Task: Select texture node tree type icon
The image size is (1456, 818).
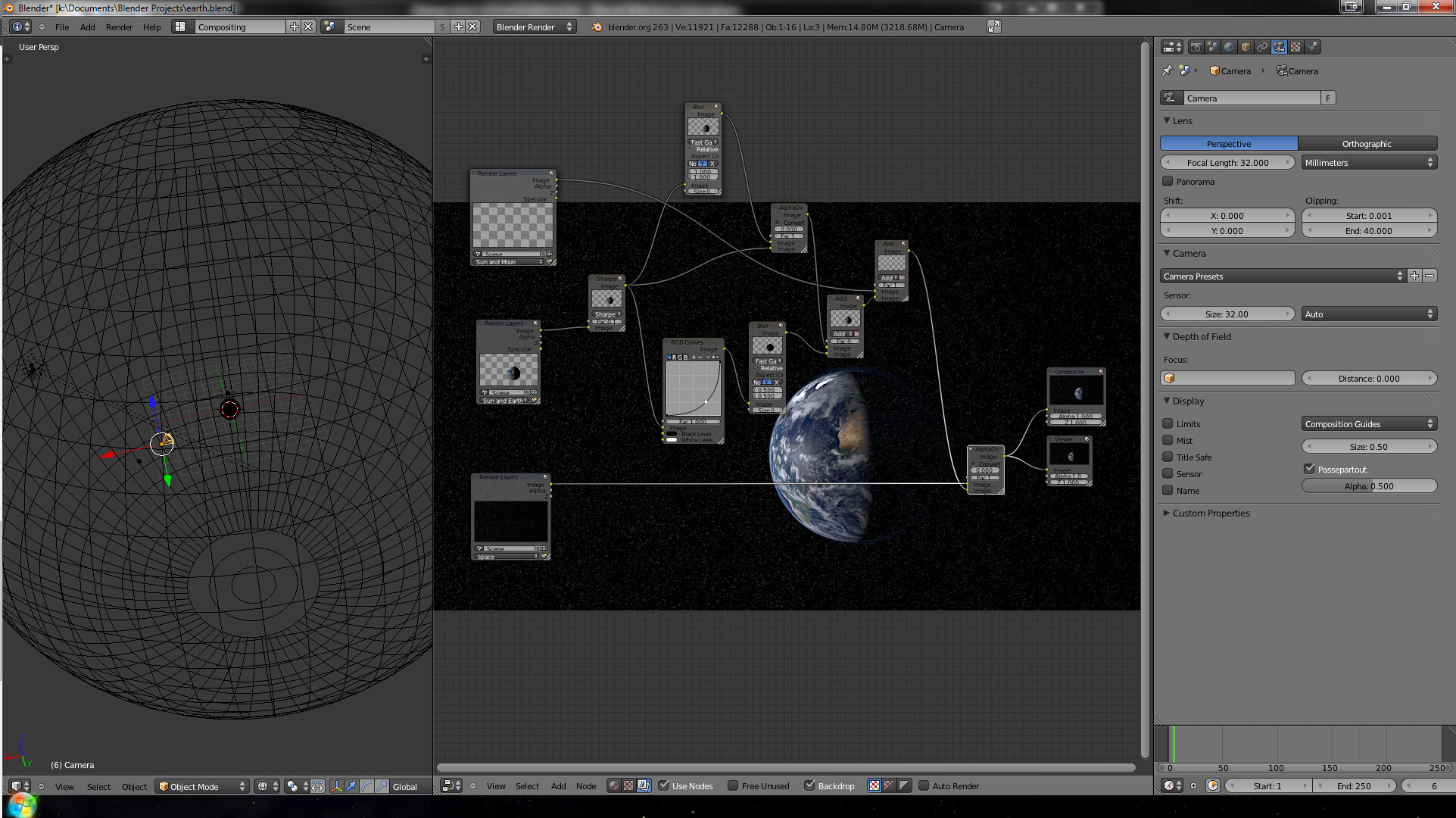Action: [x=628, y=786]
